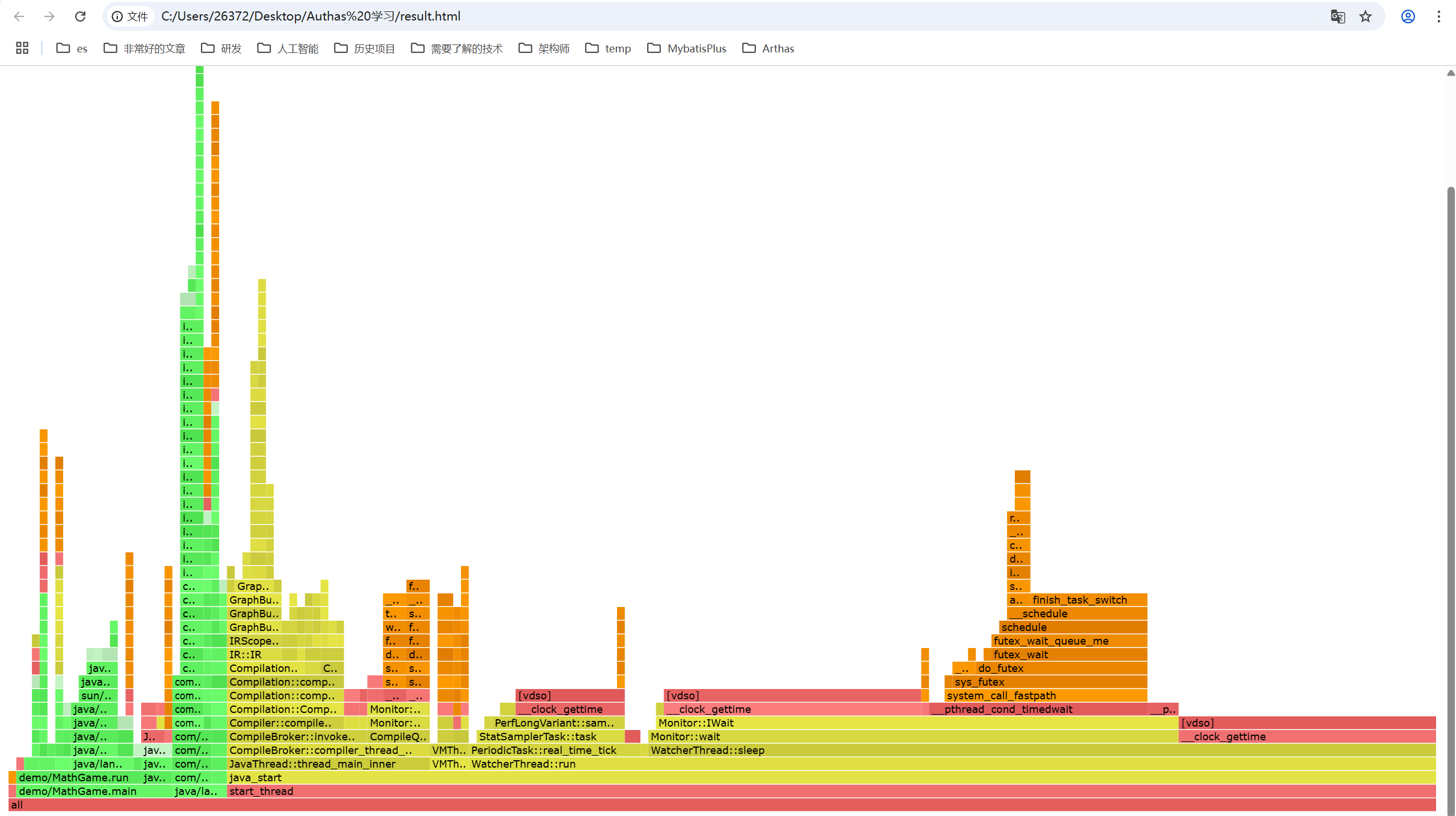Click the back navigation arrow
The width and height of the screenshot is (1456, 816).
click(19, 16)
